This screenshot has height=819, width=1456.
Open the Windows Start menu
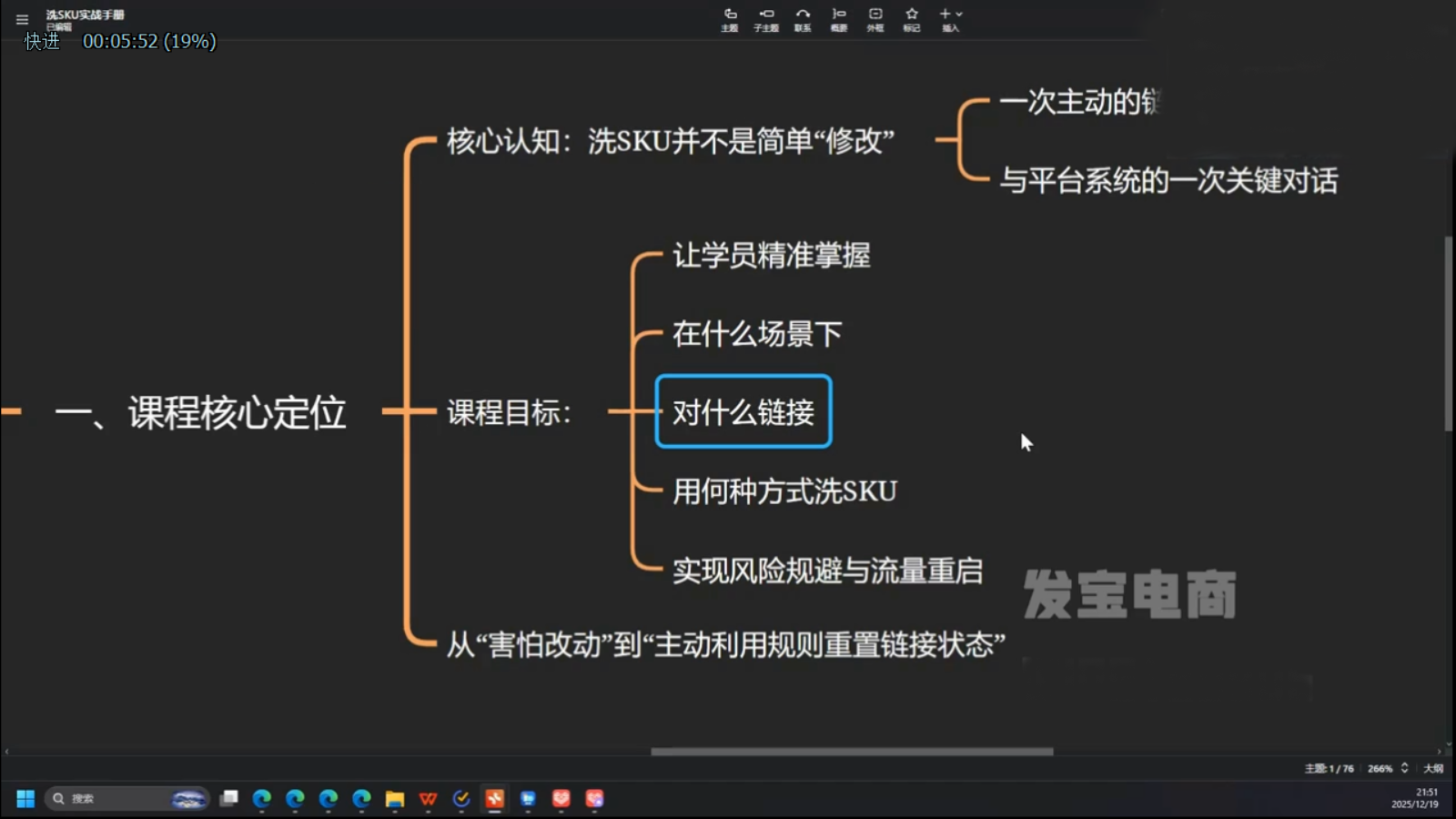[x=25, y=798]
